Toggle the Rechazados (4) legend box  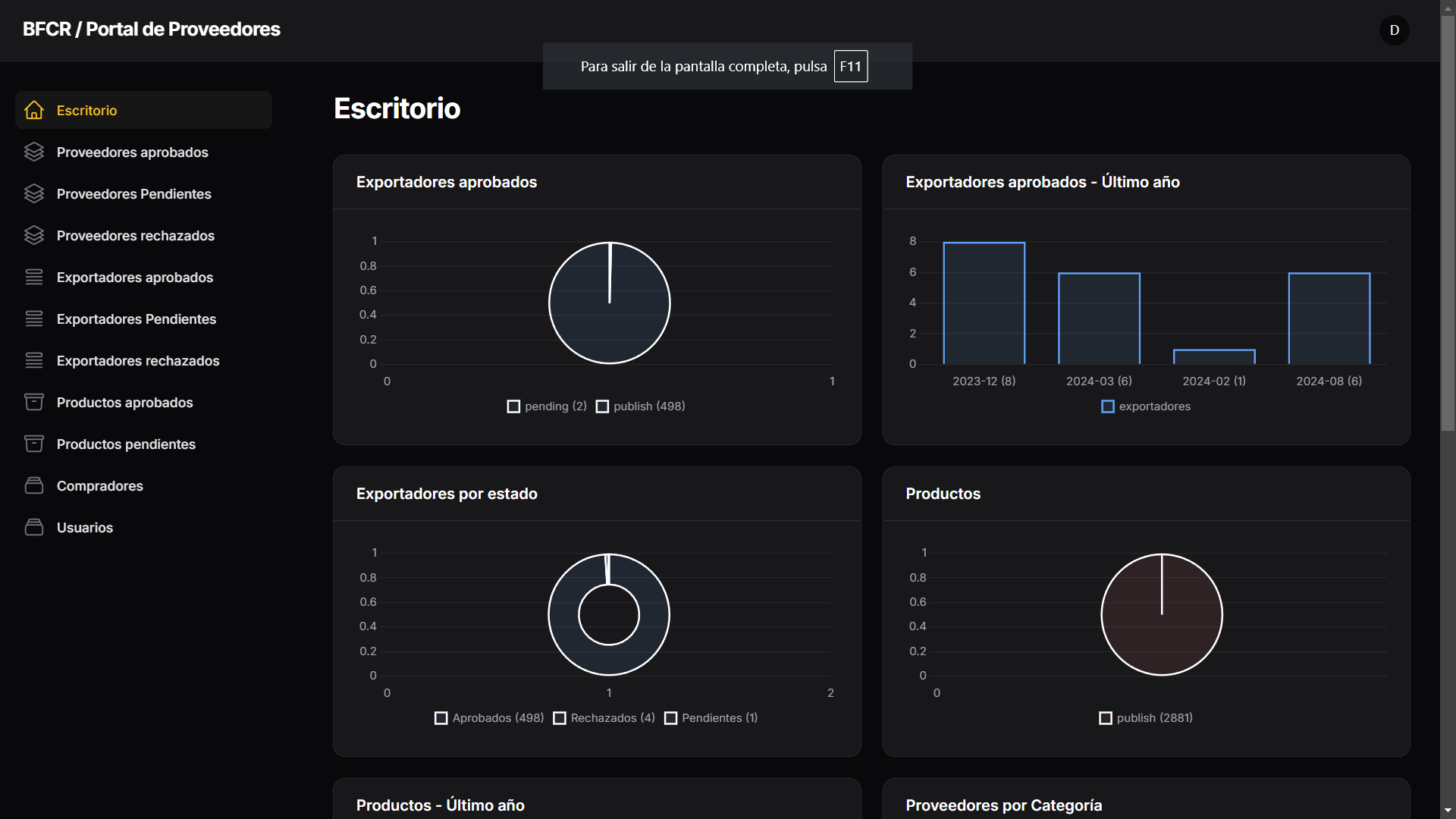560,718
